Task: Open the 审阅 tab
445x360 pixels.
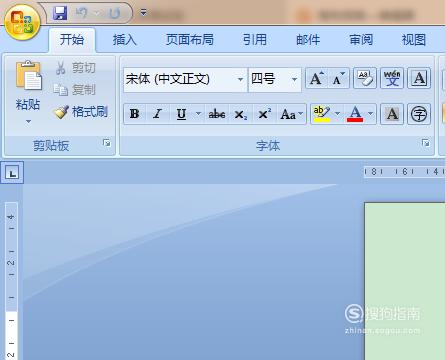Action: [x=361, y=40]
